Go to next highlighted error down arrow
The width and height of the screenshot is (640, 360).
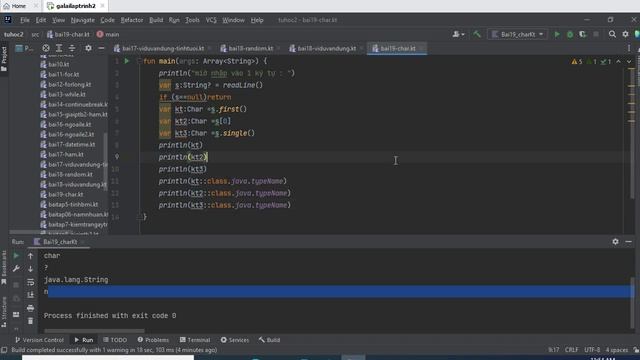point(629,62)
